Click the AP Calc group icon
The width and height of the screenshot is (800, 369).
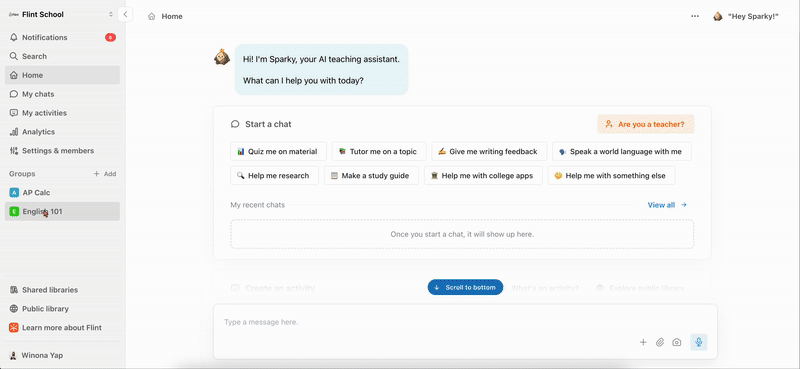[x=14, y=192]
